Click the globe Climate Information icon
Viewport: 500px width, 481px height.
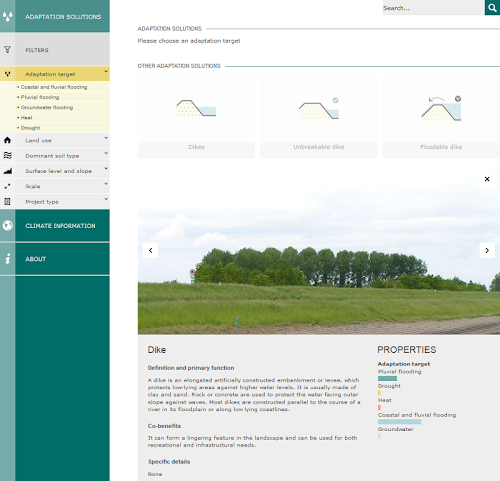pos(7,225)
